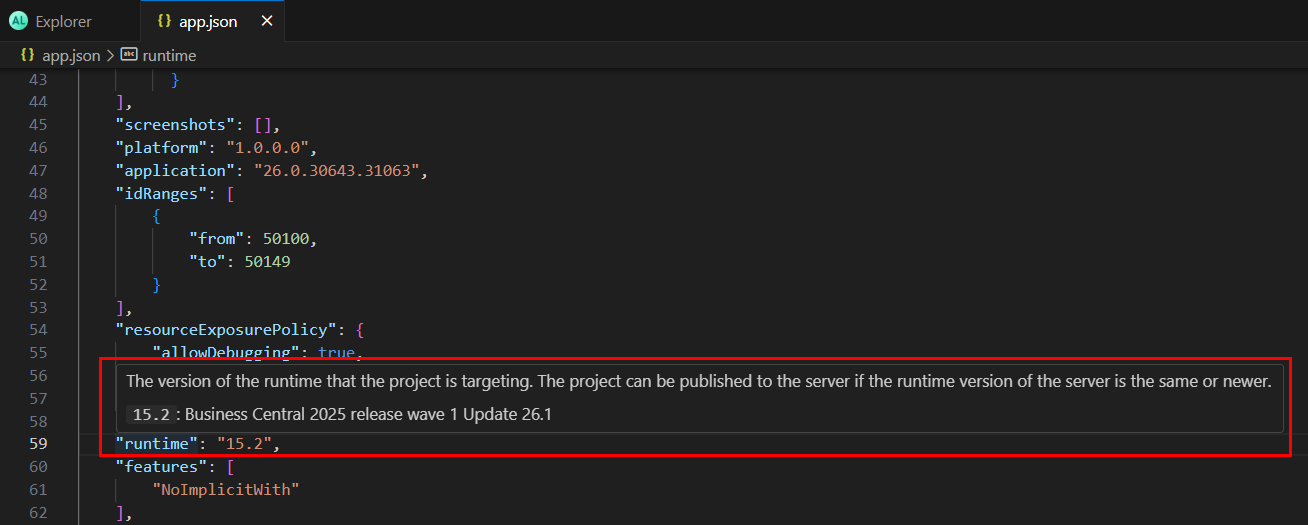Open the app.json breadcrumb dropdown
The width and height of the screenshot is (1308, 525).
[71, 56]
